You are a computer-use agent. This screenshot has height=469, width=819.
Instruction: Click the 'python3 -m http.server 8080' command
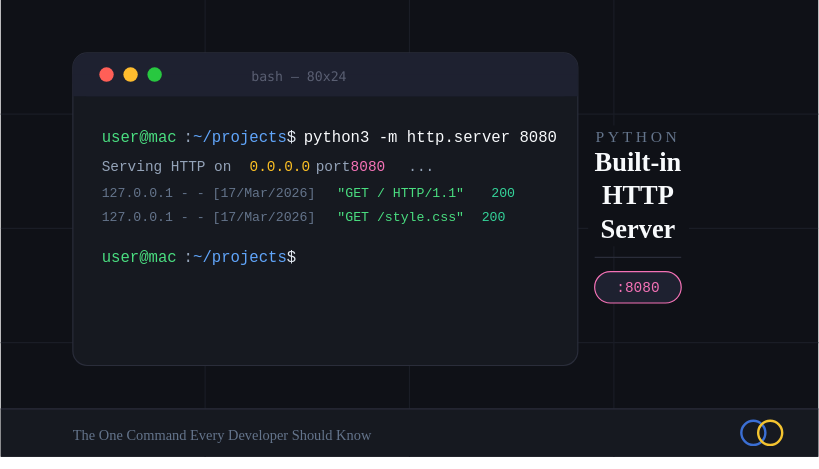430,137
